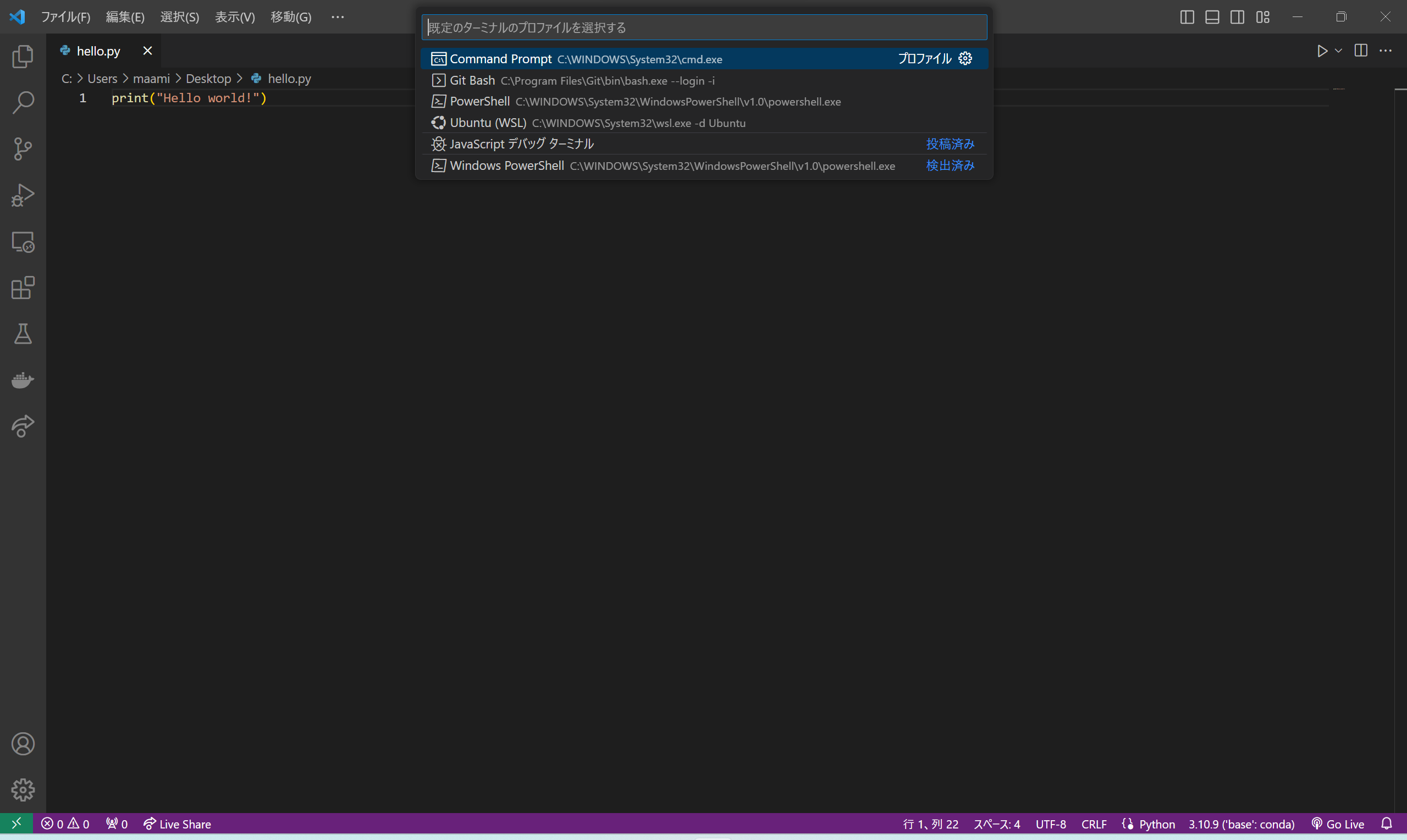Open the Remote Explorer view
Screen dimensions: 1407x840
tap(23, 242)
